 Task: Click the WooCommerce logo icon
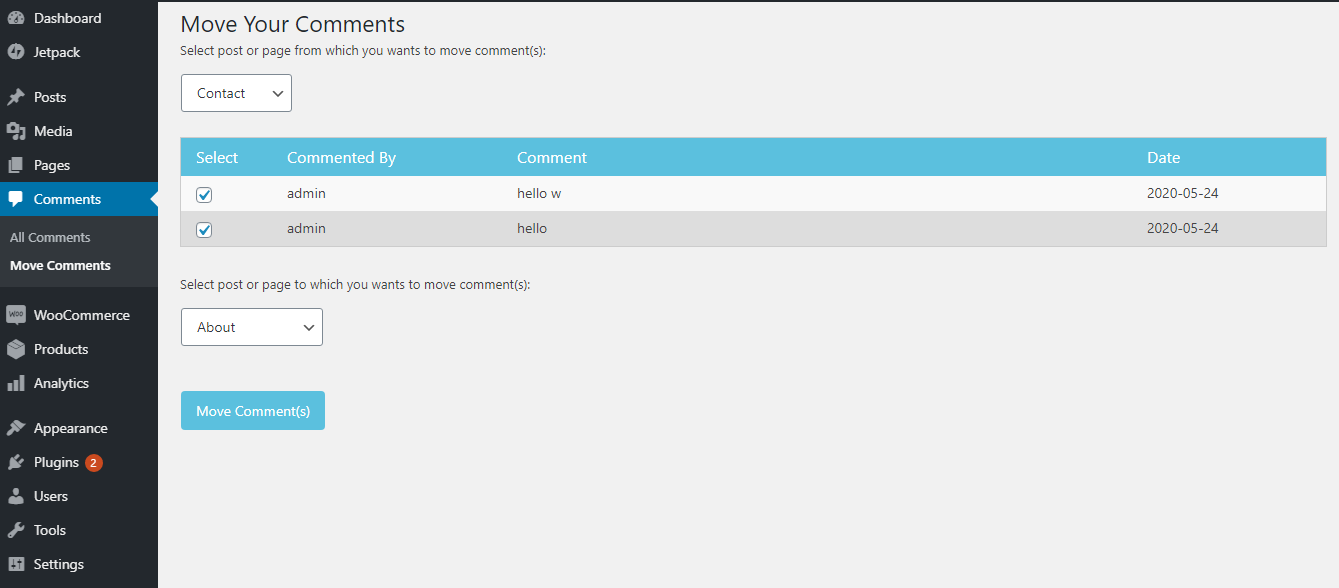click(x=16, y=315)
